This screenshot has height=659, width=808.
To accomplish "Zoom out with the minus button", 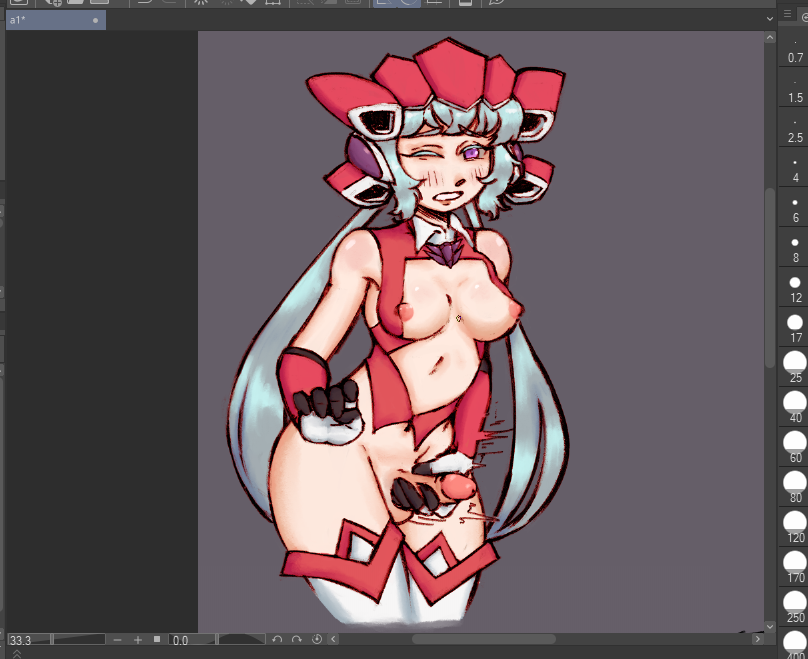I will pyautogui.click(x=117, y=639).
